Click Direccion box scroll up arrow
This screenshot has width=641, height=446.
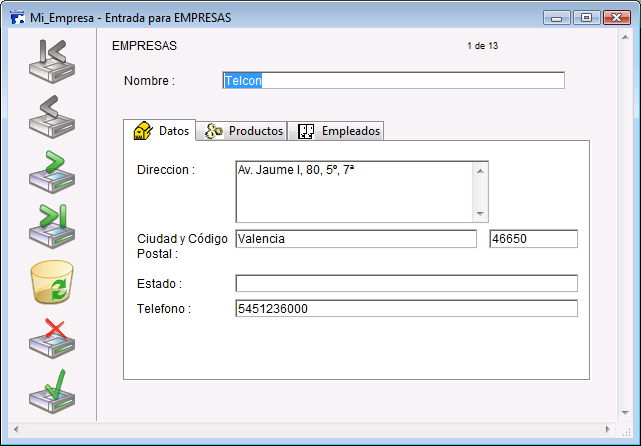(x=480, y=171)
